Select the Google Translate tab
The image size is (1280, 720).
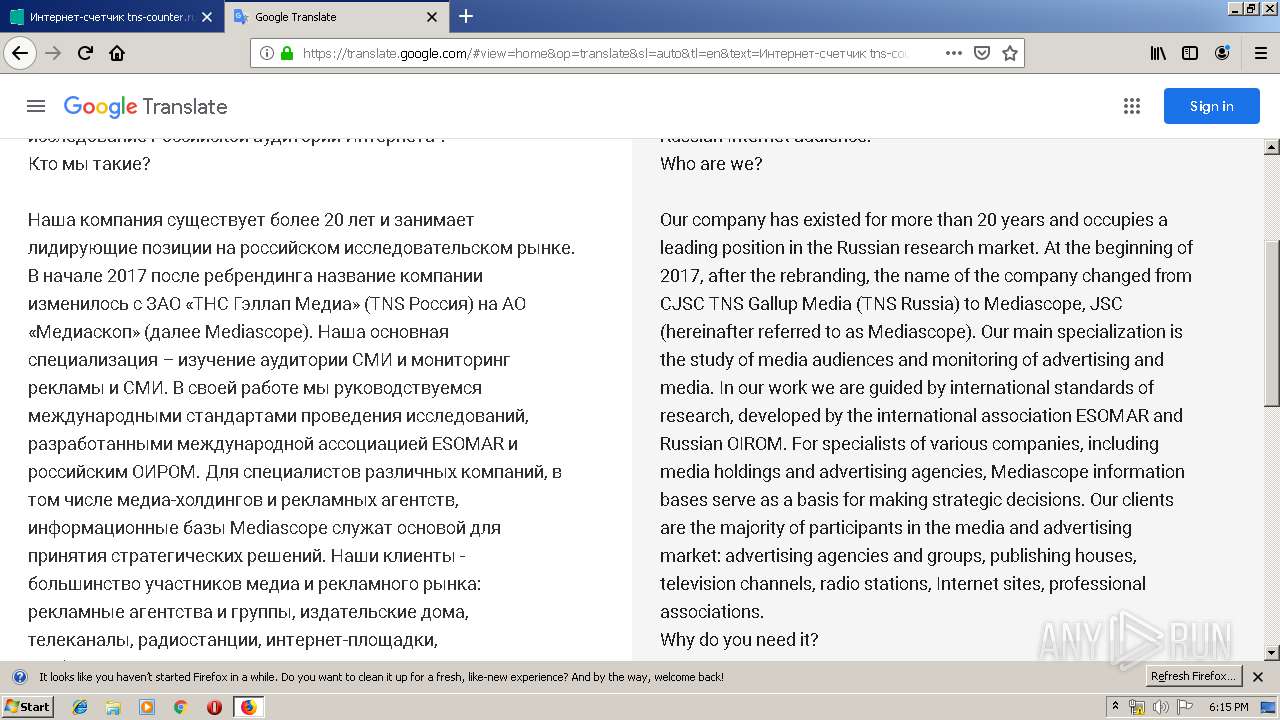pyautogui.click(x=336, y=17)
